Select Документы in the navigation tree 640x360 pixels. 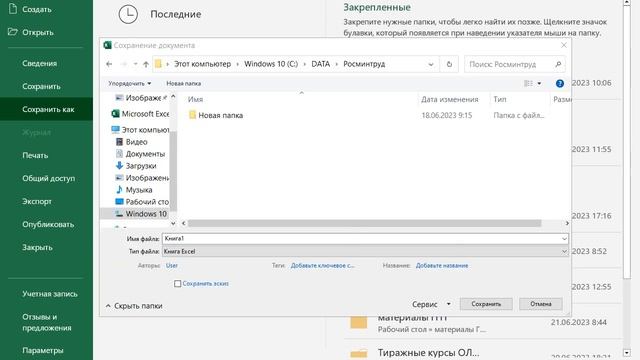[140, 154]
